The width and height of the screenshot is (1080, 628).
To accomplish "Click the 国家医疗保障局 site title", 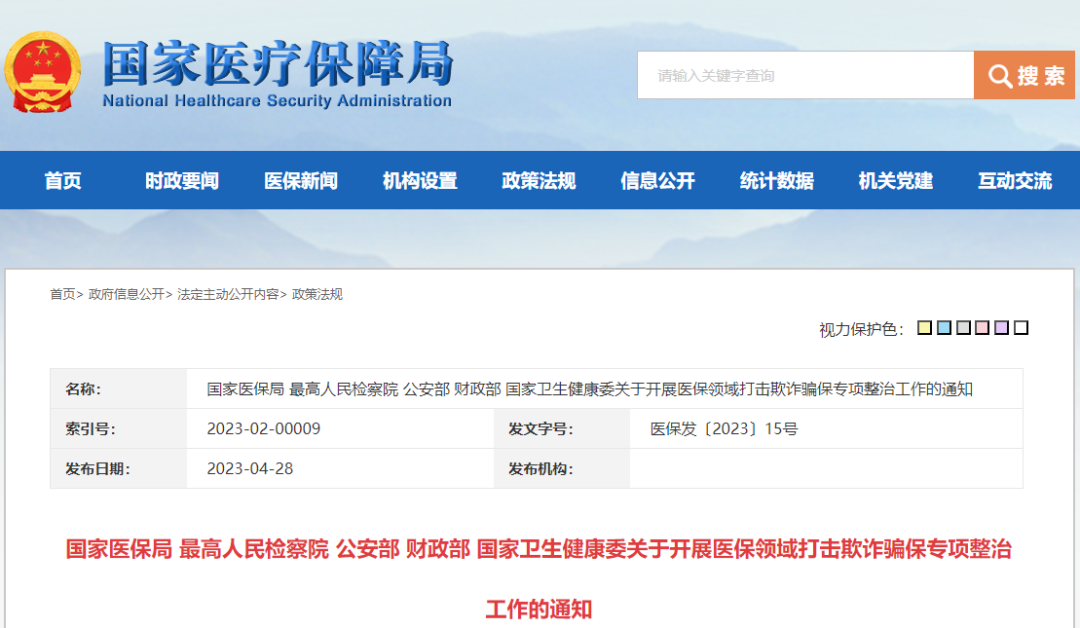I will pyautogui.click(x=278, y=63).
